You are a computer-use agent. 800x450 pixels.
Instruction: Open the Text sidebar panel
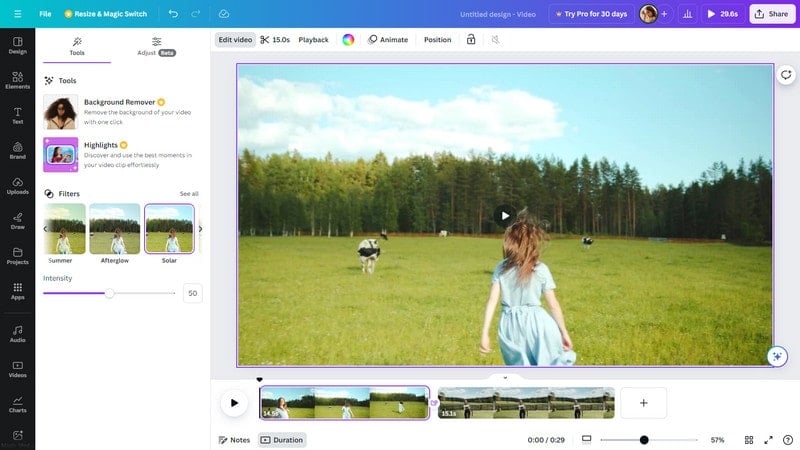click(17, 116)
